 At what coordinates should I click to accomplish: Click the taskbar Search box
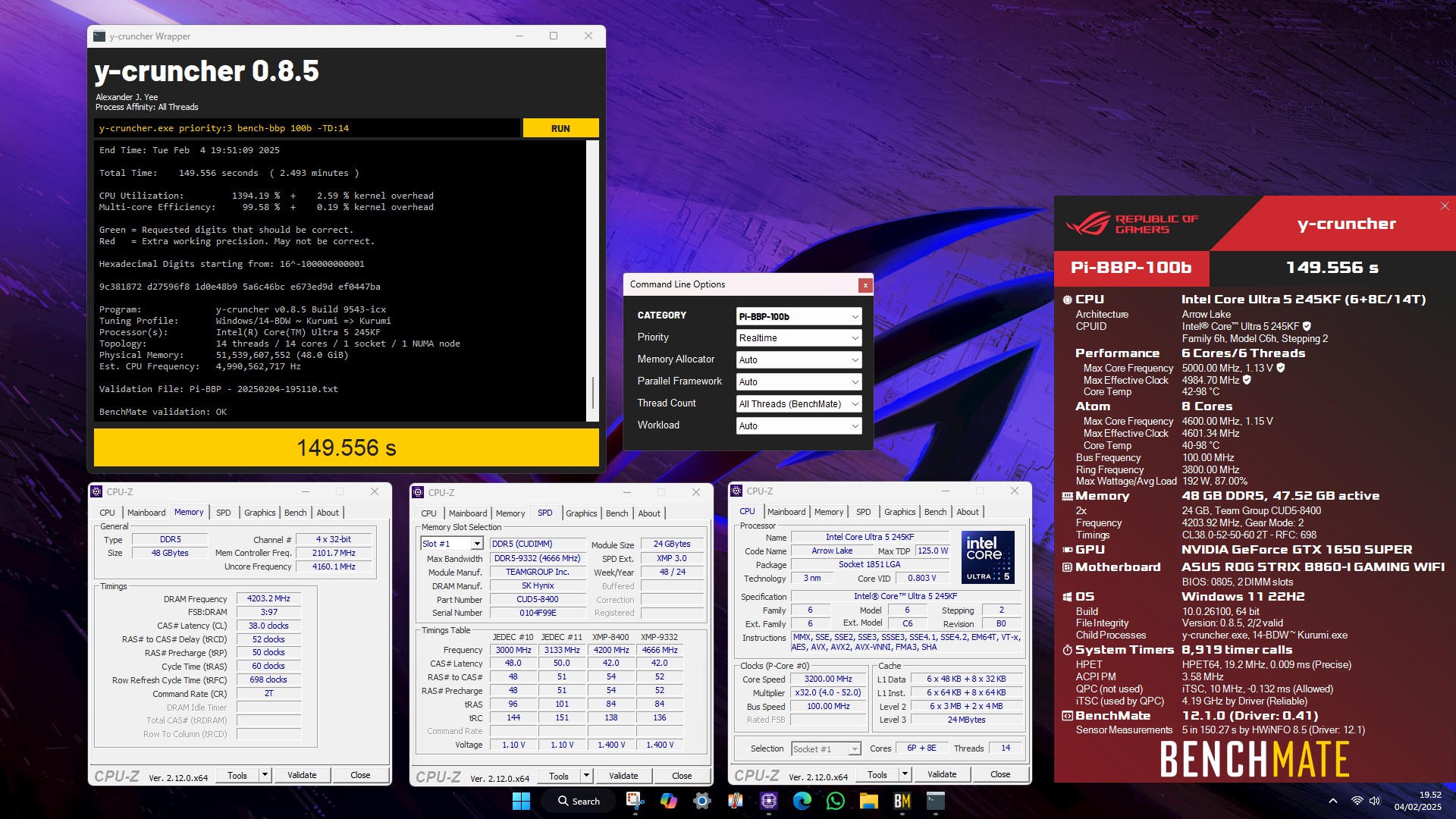click(579, 801)
